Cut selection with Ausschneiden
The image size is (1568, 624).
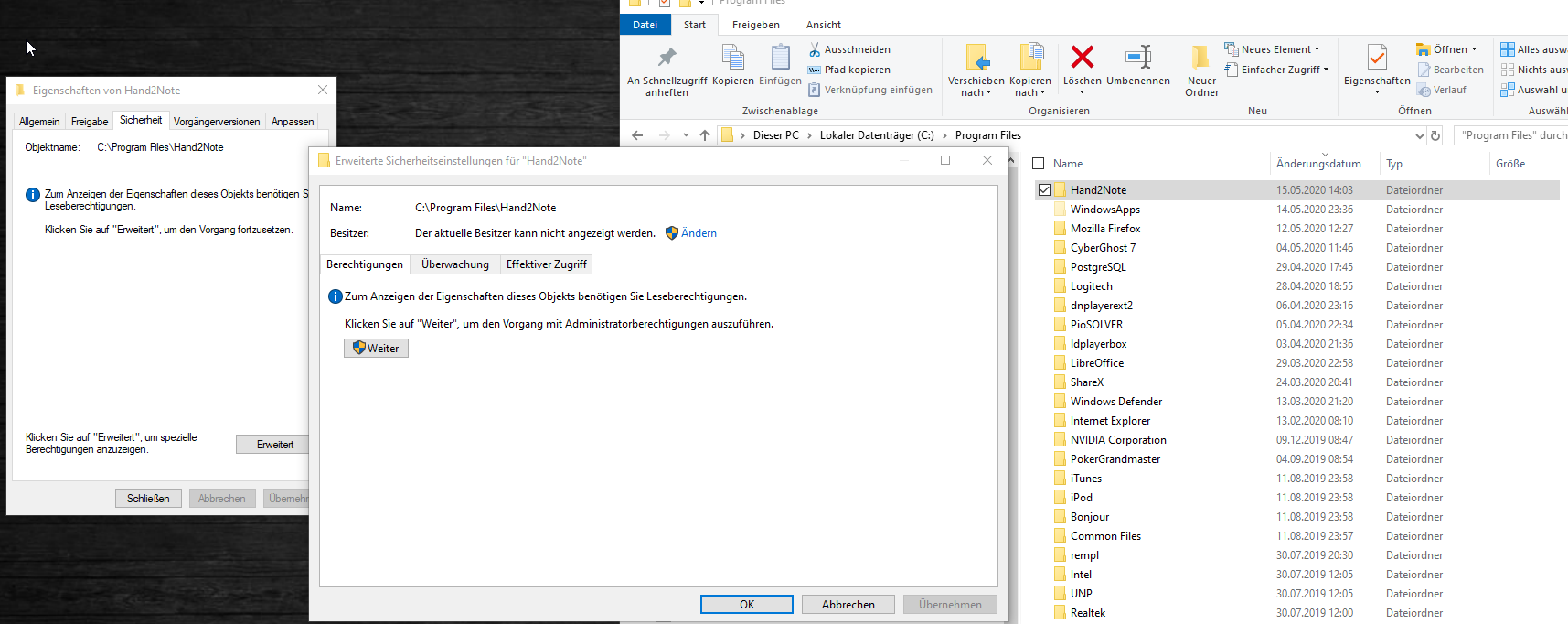pos(849,49)
